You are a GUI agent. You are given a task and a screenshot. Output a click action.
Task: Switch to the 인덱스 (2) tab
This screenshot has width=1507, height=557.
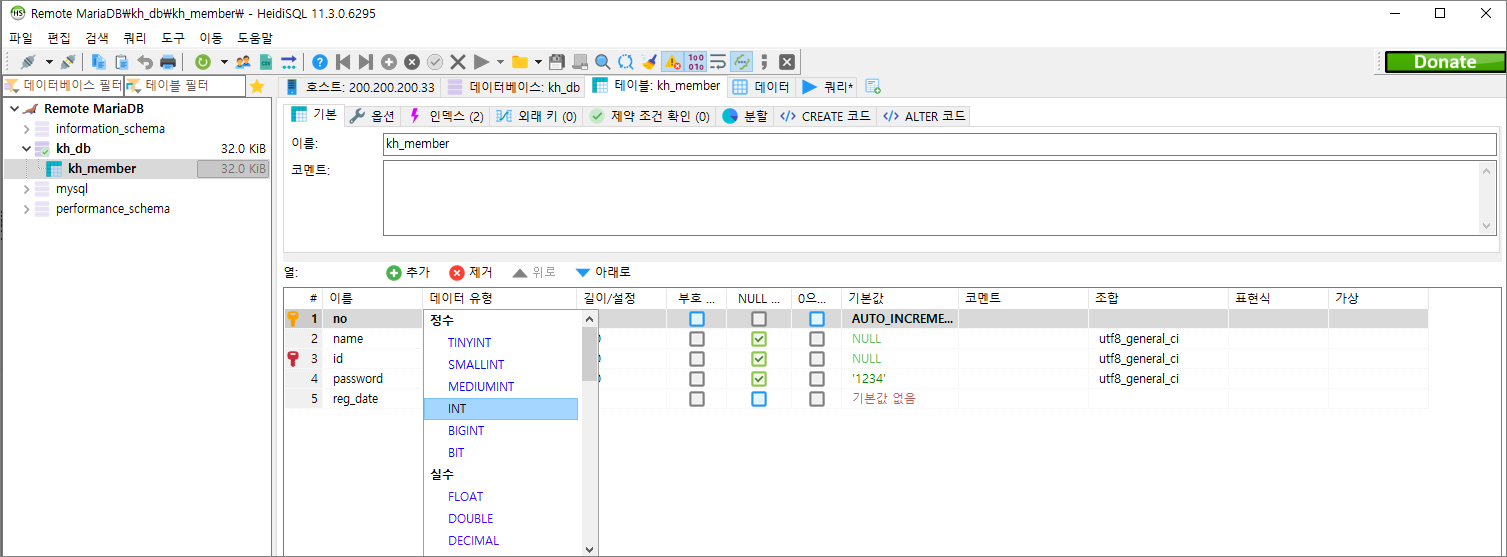coord(446,116)
